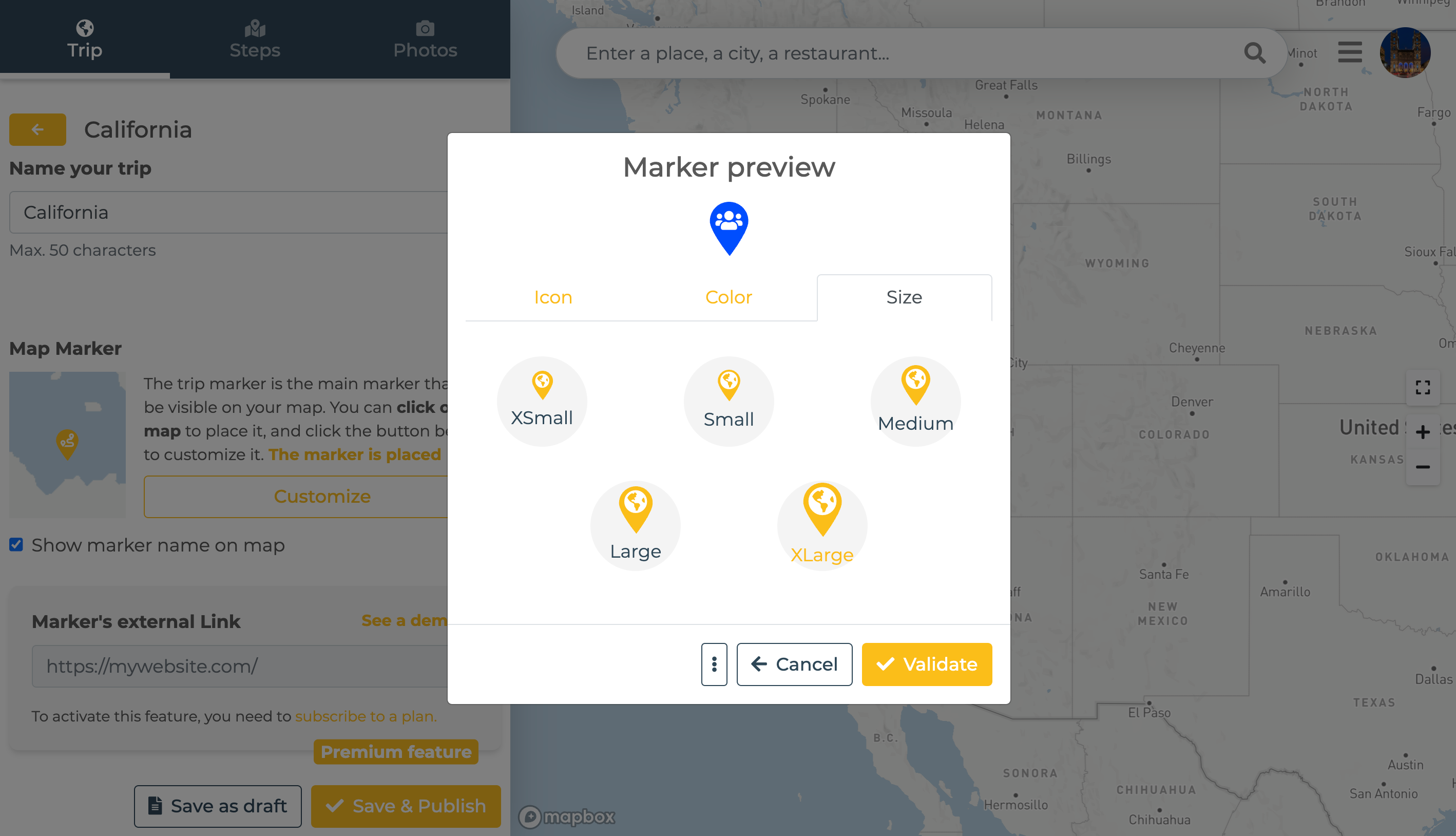
Task: Zoom out the map with minus
Action: coord(1422,467)
